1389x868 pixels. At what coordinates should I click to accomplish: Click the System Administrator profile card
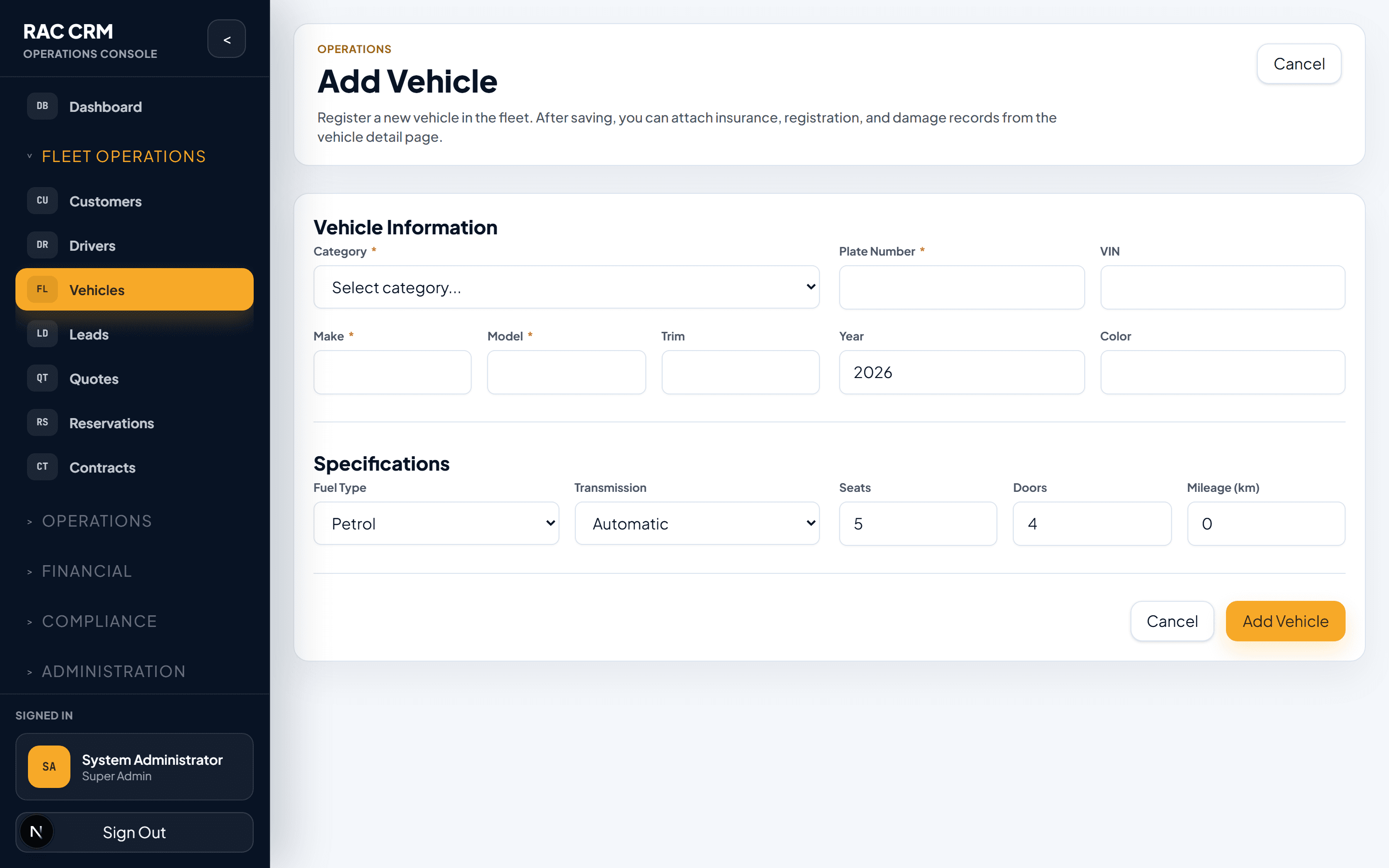coord(134,766)
